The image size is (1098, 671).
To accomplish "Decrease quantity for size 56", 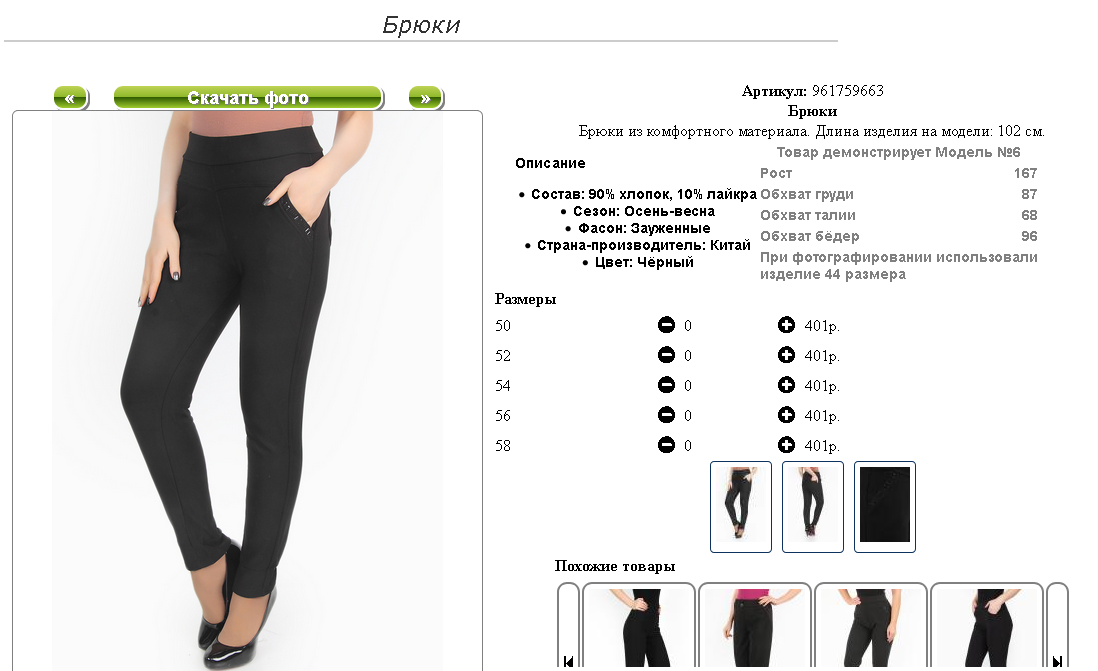I will pyautogui.click(x=666, y=415).
